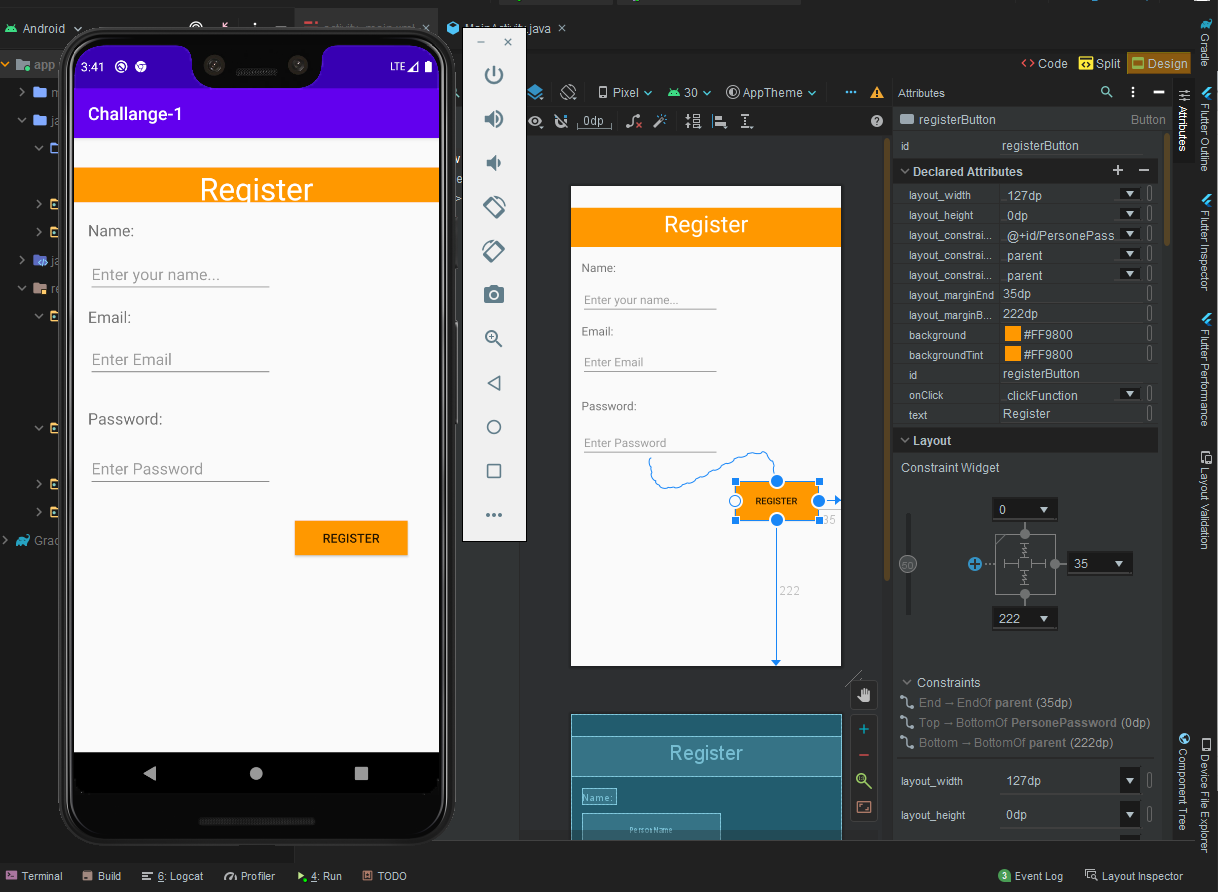The image size is (1218, 892).
Task: Click the search icon in Attributes panel
Action: pos(1106,92)
